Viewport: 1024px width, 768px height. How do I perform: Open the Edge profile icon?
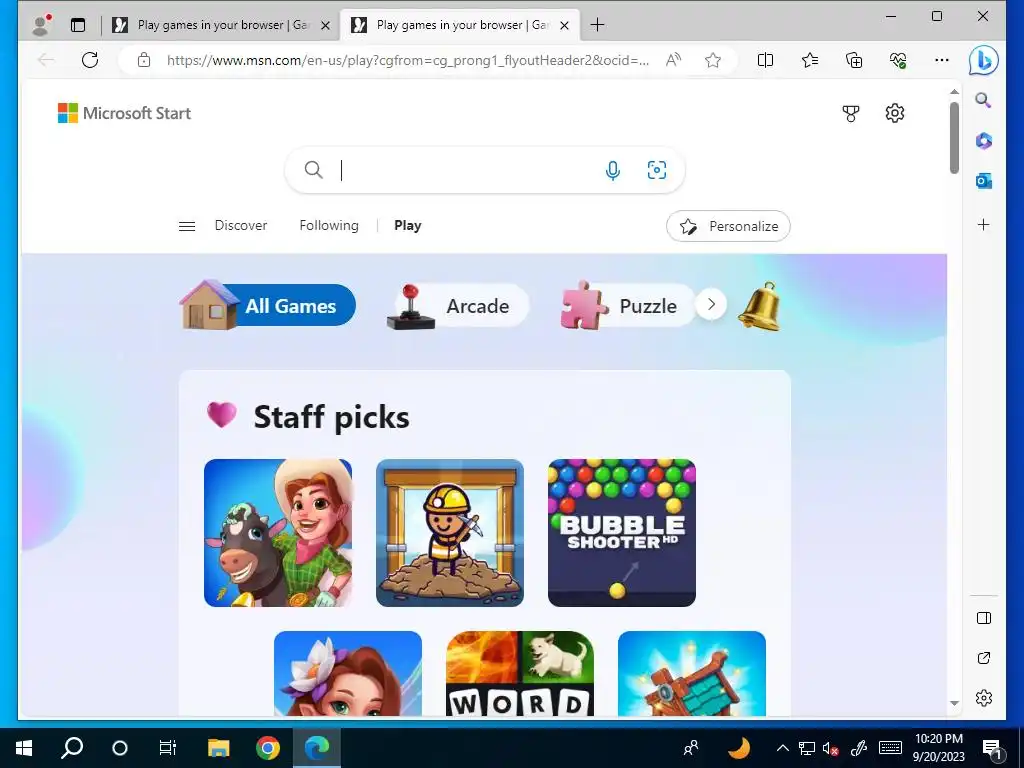tap(42, 25)
